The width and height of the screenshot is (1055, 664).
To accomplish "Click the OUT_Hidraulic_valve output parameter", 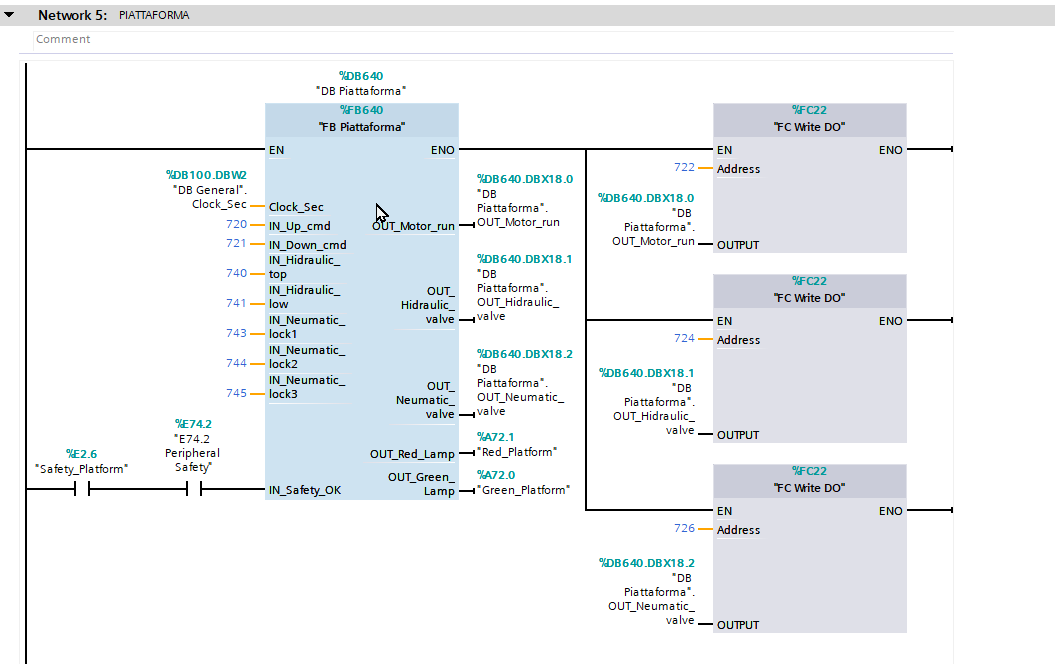I will 428,305.
